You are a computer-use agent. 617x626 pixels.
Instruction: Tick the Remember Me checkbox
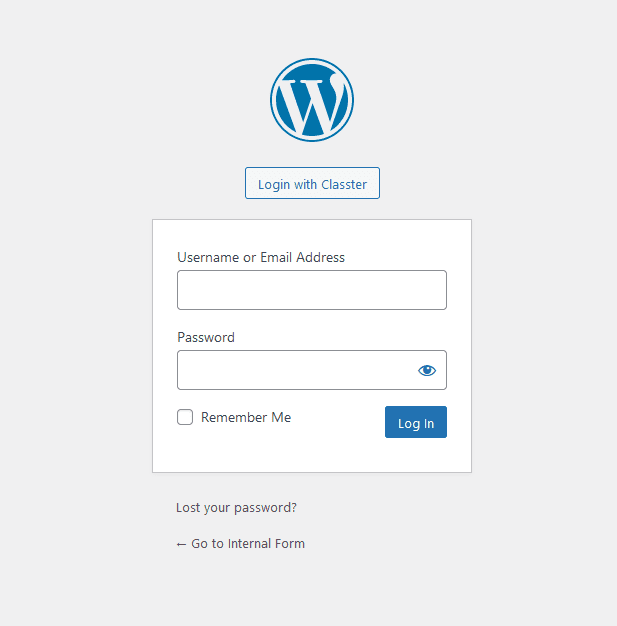pyautogui.click(x=185, y=417)
